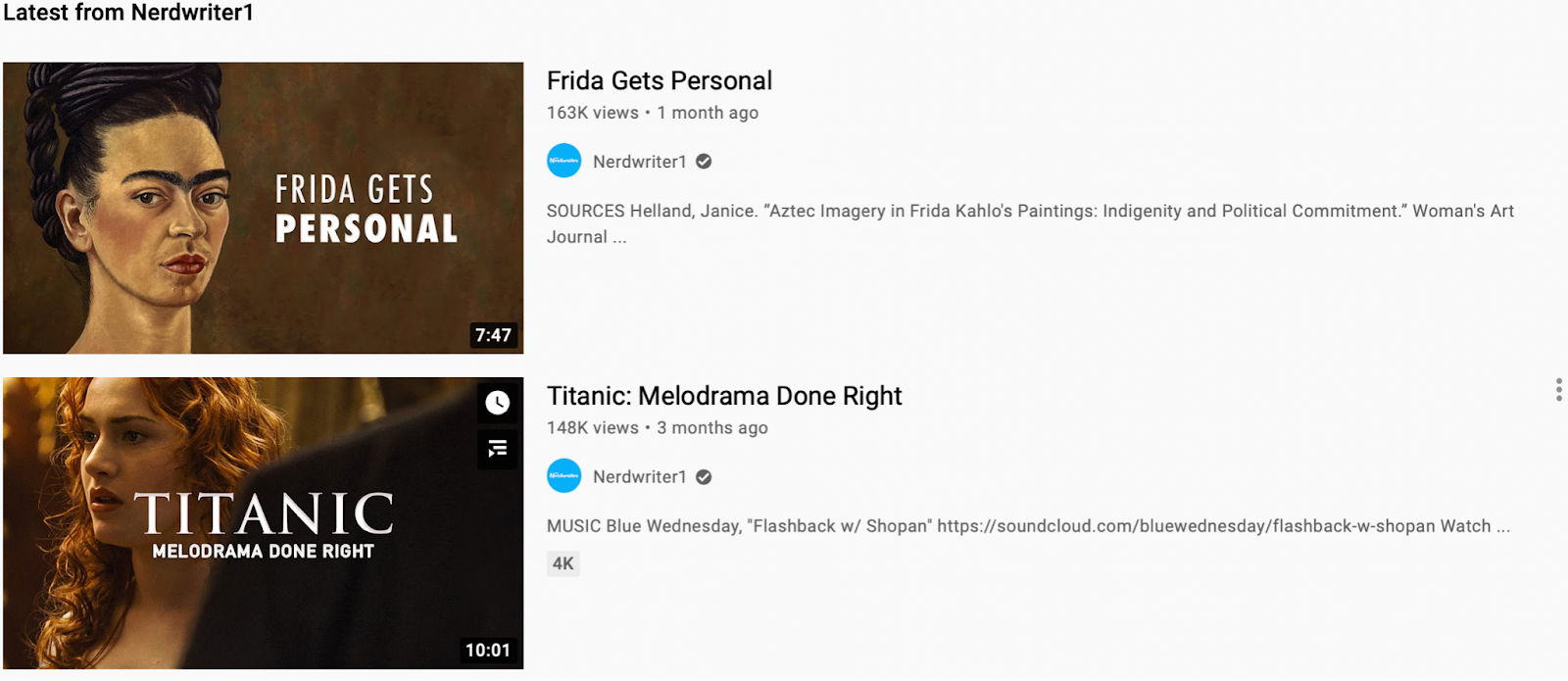The height and width of the screenshot is (681, 1568).
Task: Open the Frida Gets Personal video thumbnail
Action: [264, 208]
